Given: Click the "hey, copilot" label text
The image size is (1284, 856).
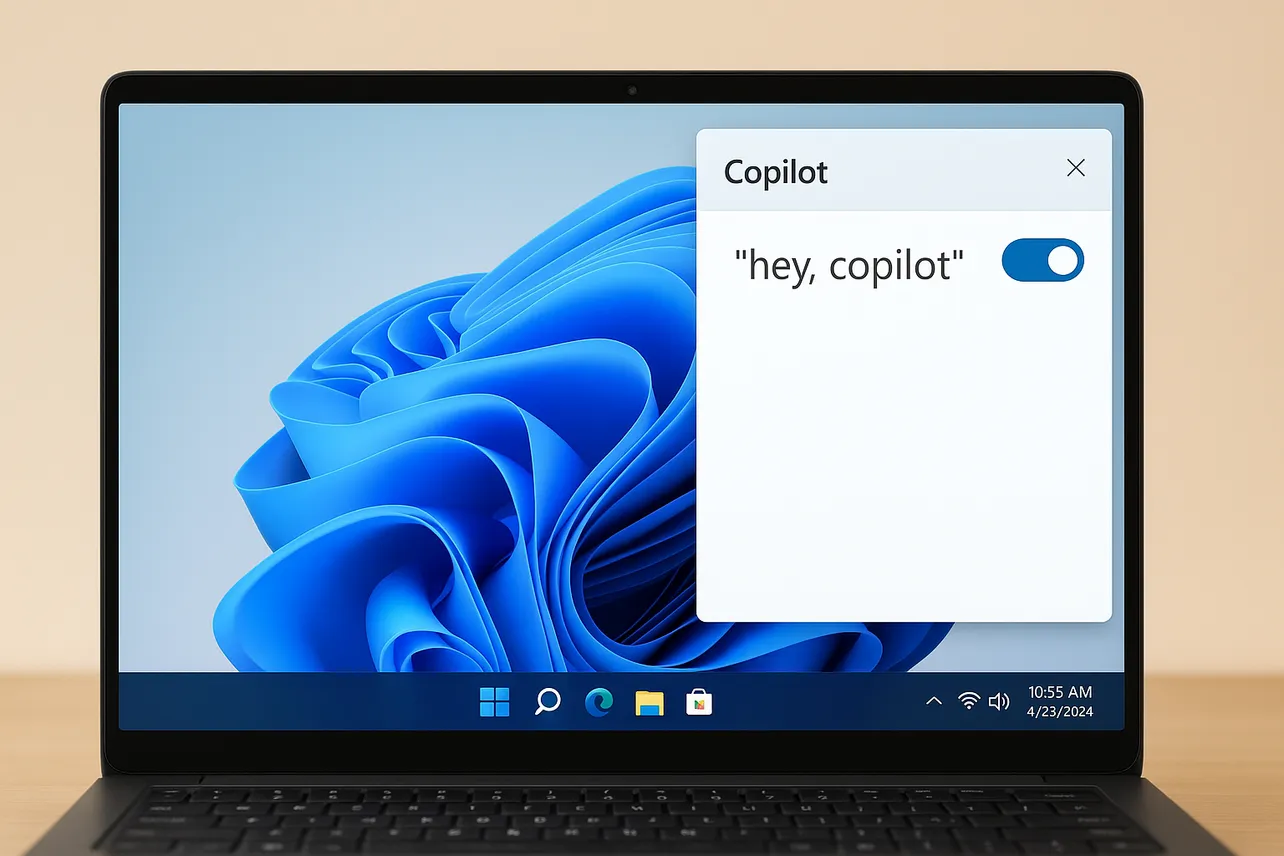Looking at the screenshot, I should tap(849, 264).
